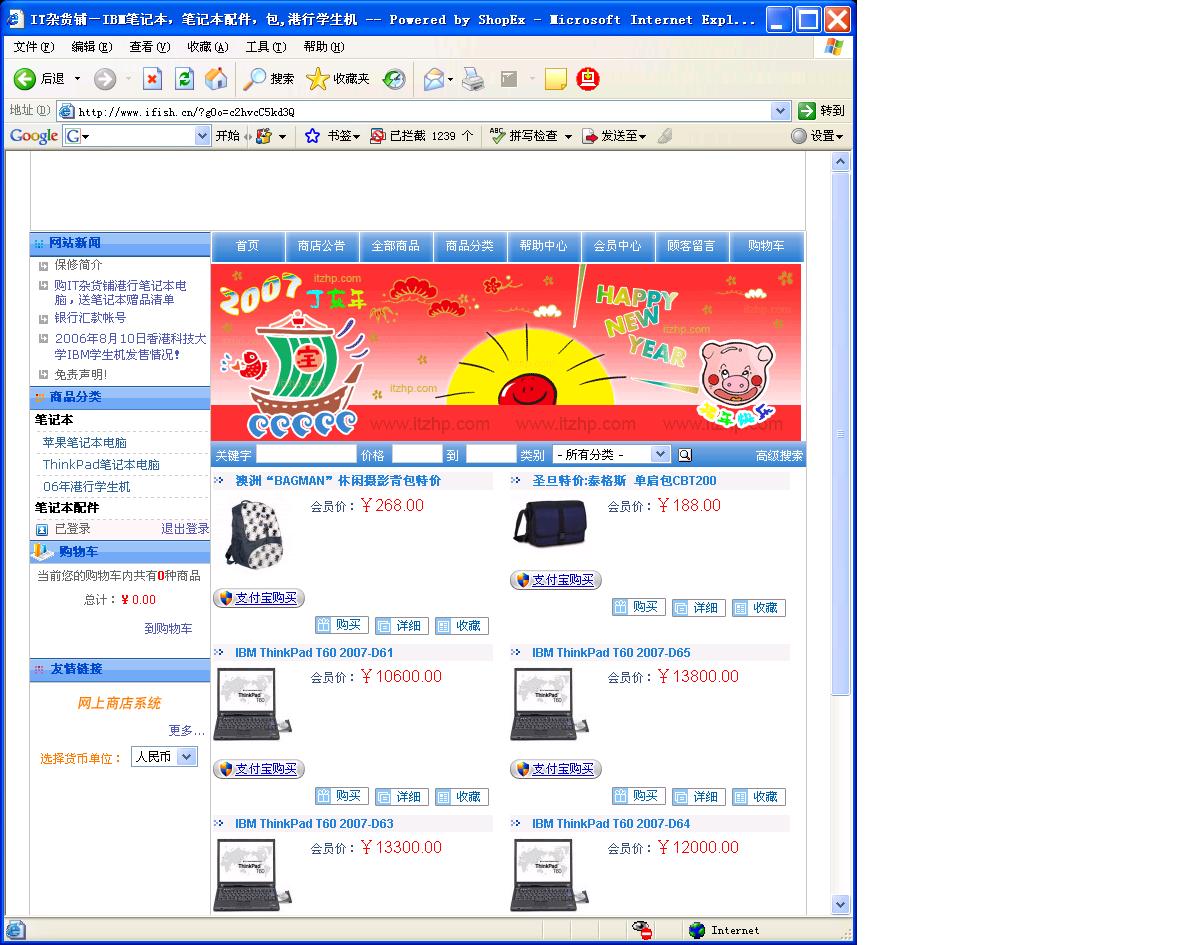
Task: Open the Home page icon
Action: [216, 79]
